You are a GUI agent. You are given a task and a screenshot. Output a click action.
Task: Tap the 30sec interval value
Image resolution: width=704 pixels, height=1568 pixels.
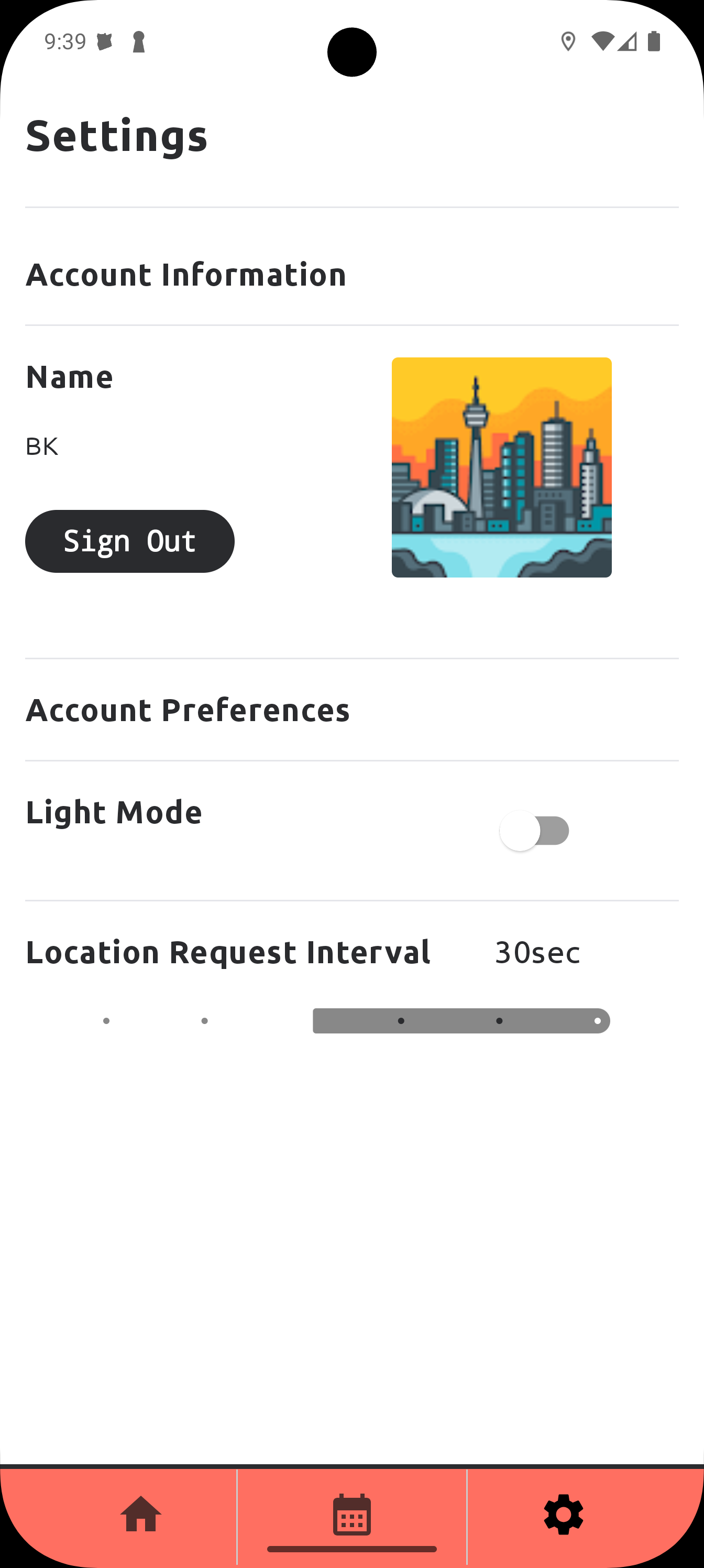[x=537, y=953]
